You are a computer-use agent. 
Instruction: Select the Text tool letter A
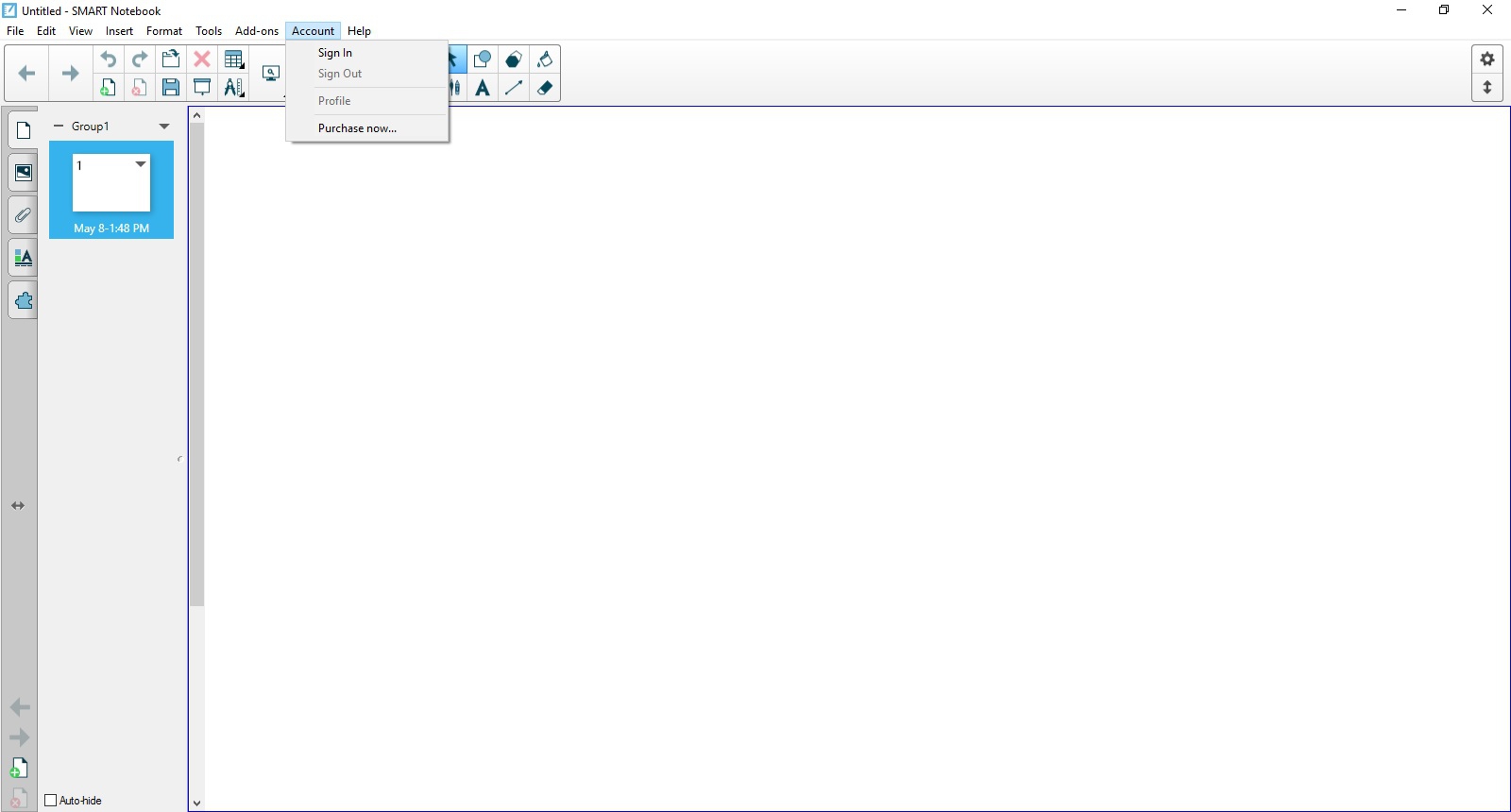pos(483,88)
